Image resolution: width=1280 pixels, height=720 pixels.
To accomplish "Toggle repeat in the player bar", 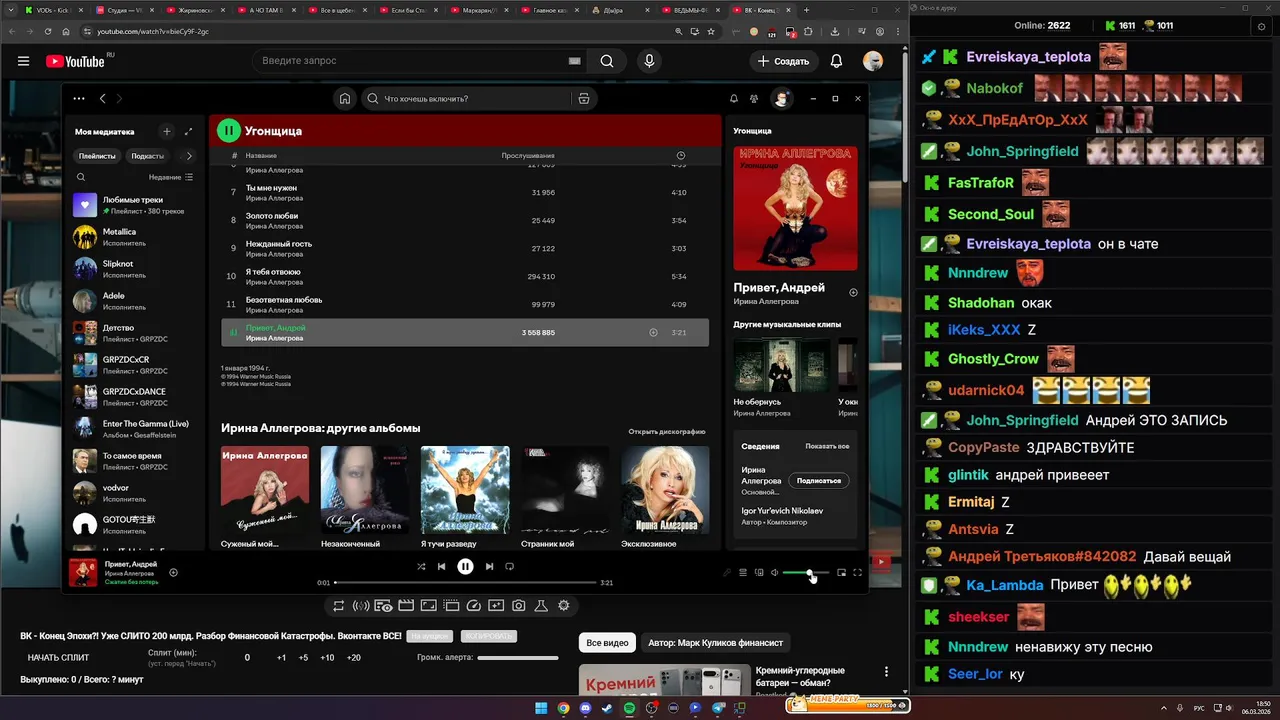I will click(x=509, y=566).
